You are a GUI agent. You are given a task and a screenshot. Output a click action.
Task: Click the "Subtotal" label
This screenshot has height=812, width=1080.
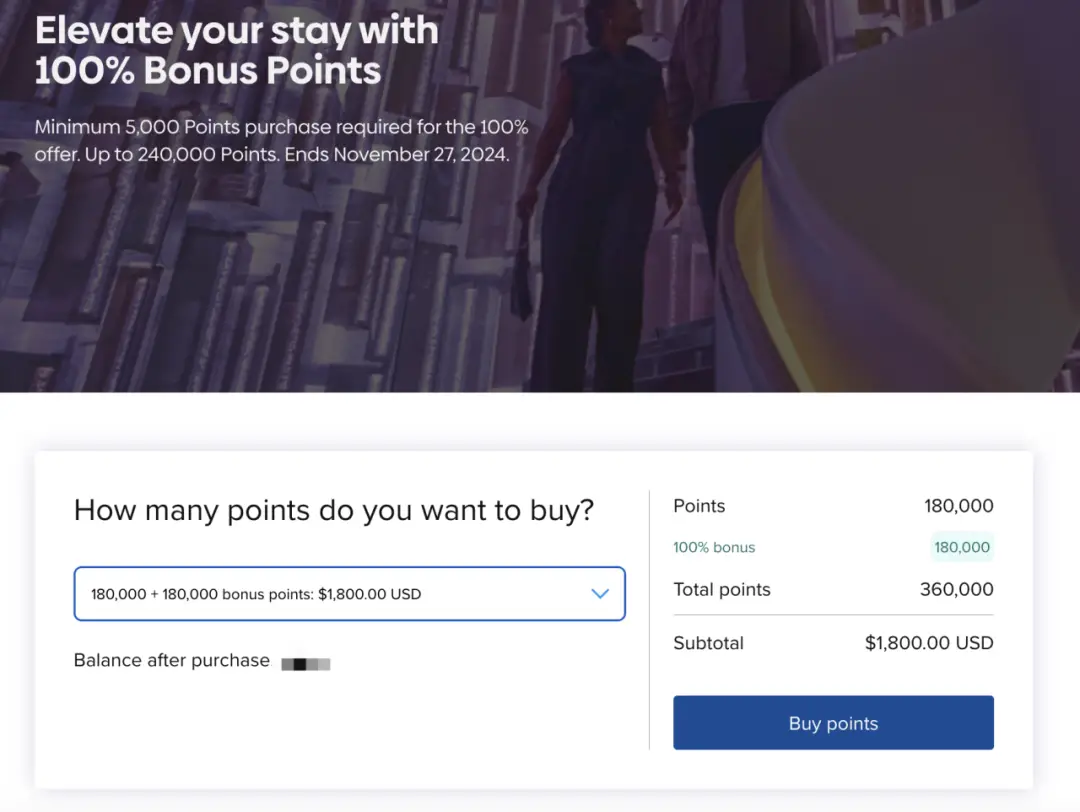click(x=708, y=643)
